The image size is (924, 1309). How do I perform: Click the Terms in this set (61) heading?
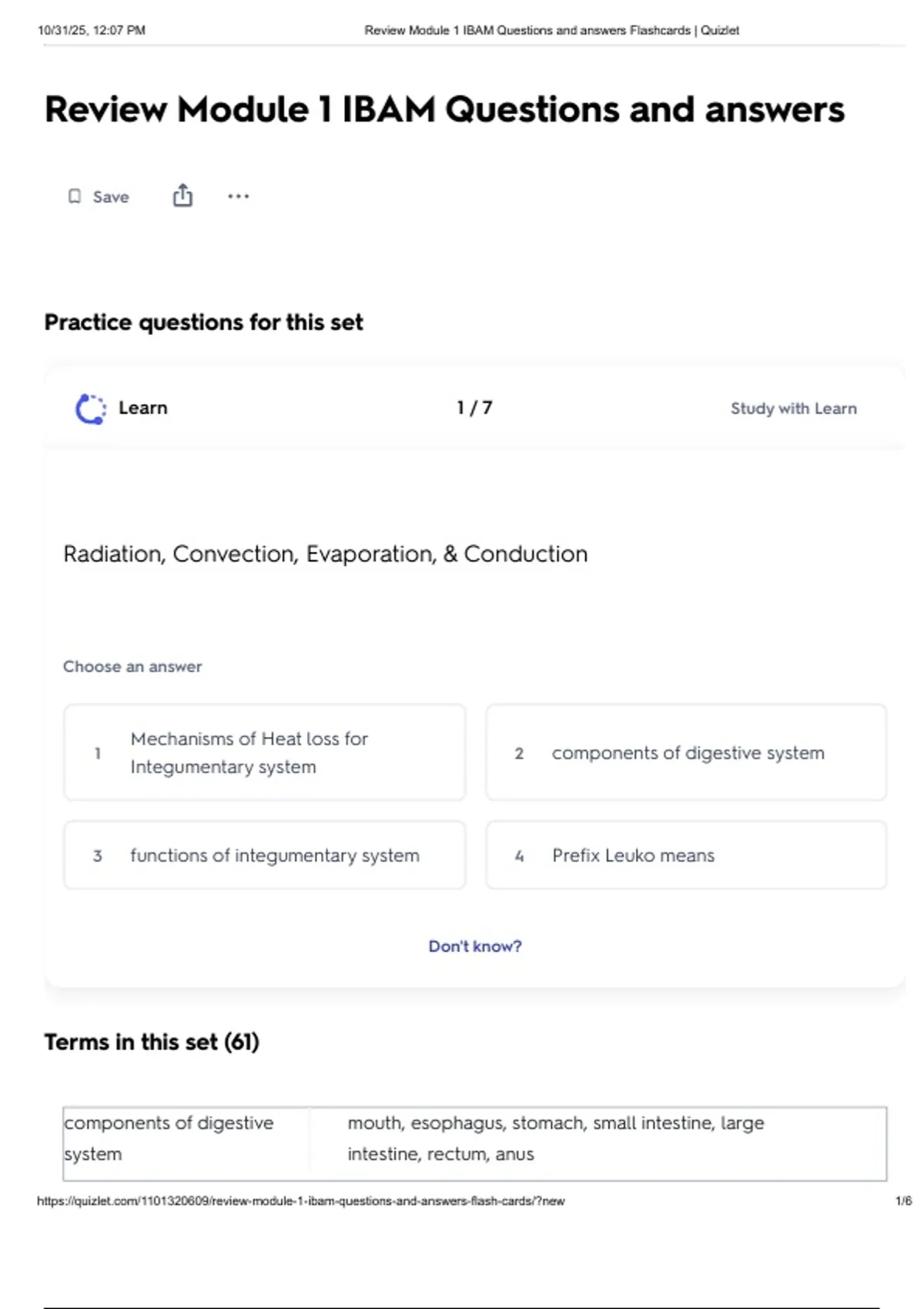pyautogui.click(x=152, y=1042)
